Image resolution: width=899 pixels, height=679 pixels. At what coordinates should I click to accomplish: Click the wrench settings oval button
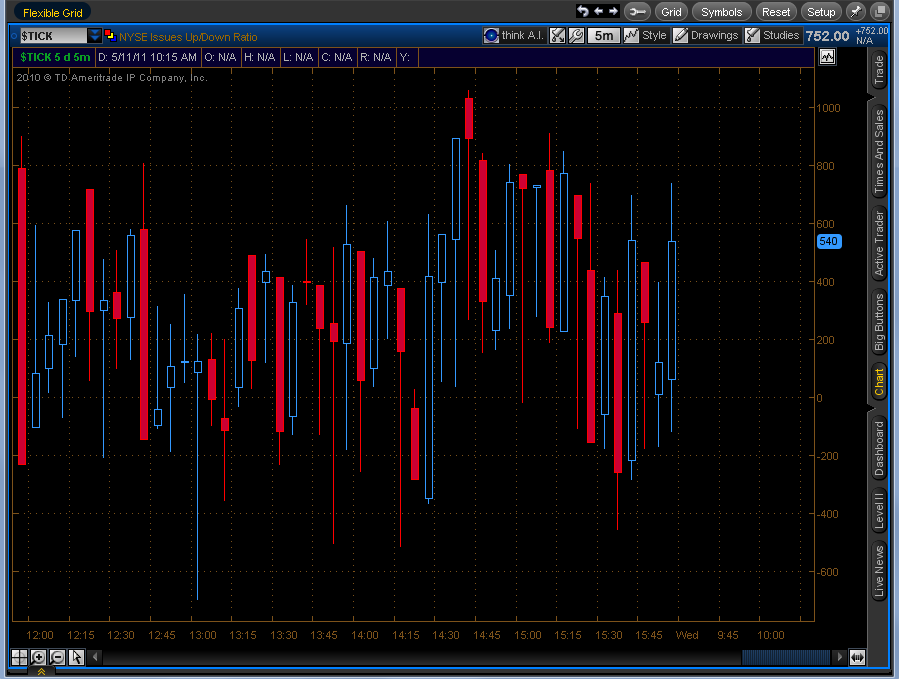(x=636, y=11)
